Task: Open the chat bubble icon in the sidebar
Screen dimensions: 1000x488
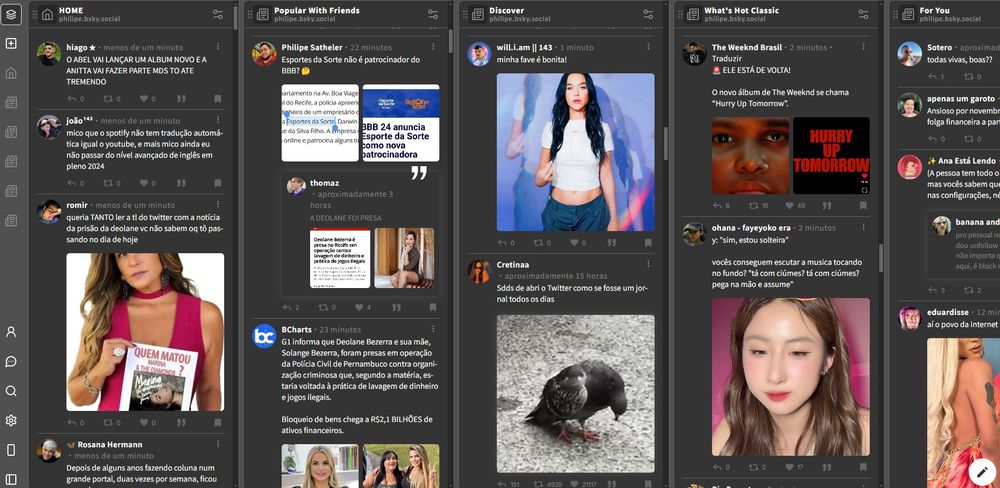Action: (11, 362)
